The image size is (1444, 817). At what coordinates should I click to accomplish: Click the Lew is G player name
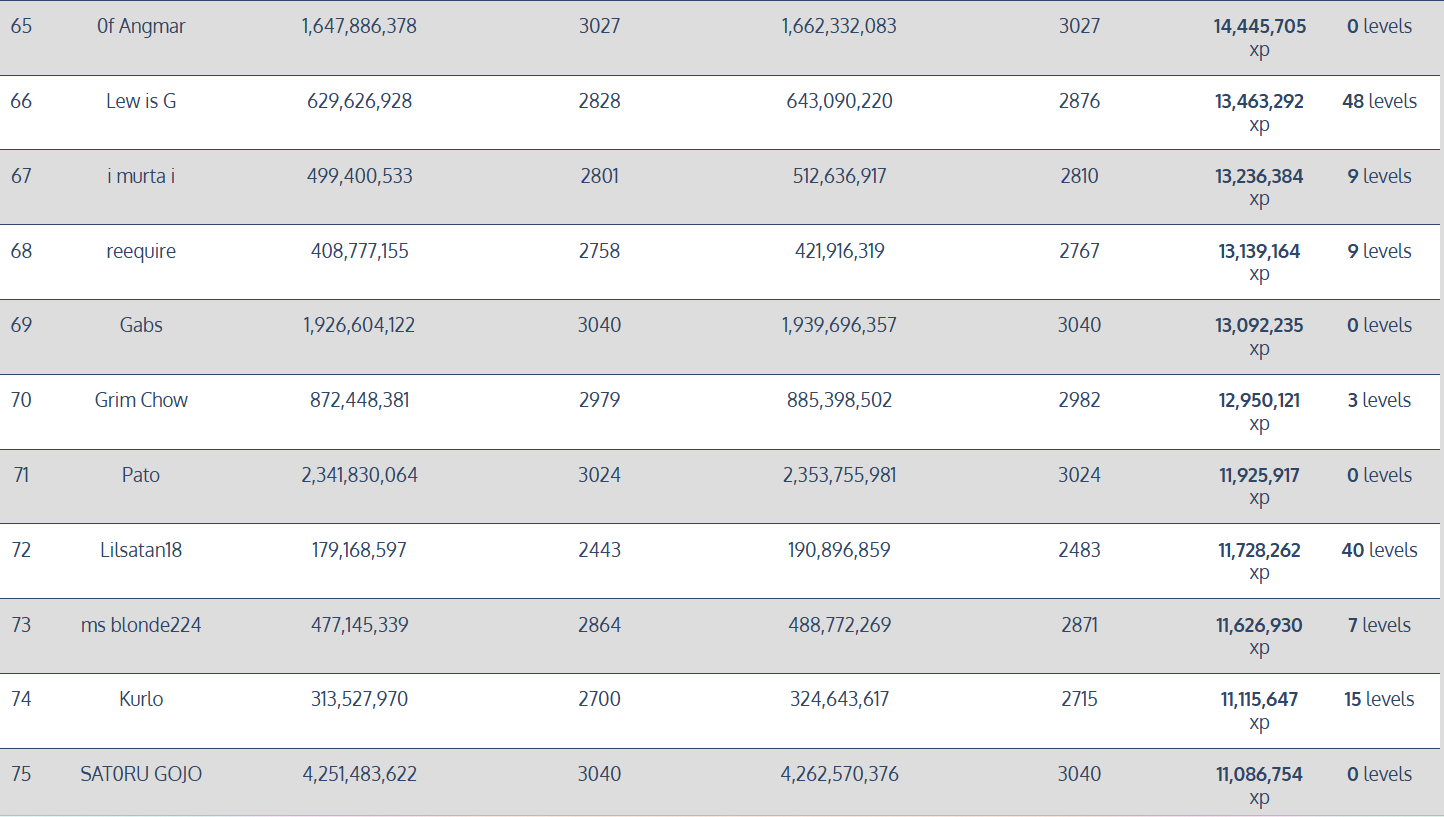[x=141, y=101]
